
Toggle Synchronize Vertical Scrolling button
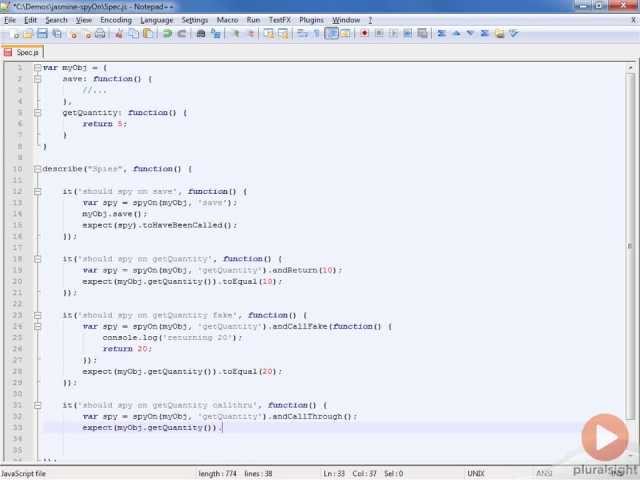pyautogui.click(x=269, y=34)
